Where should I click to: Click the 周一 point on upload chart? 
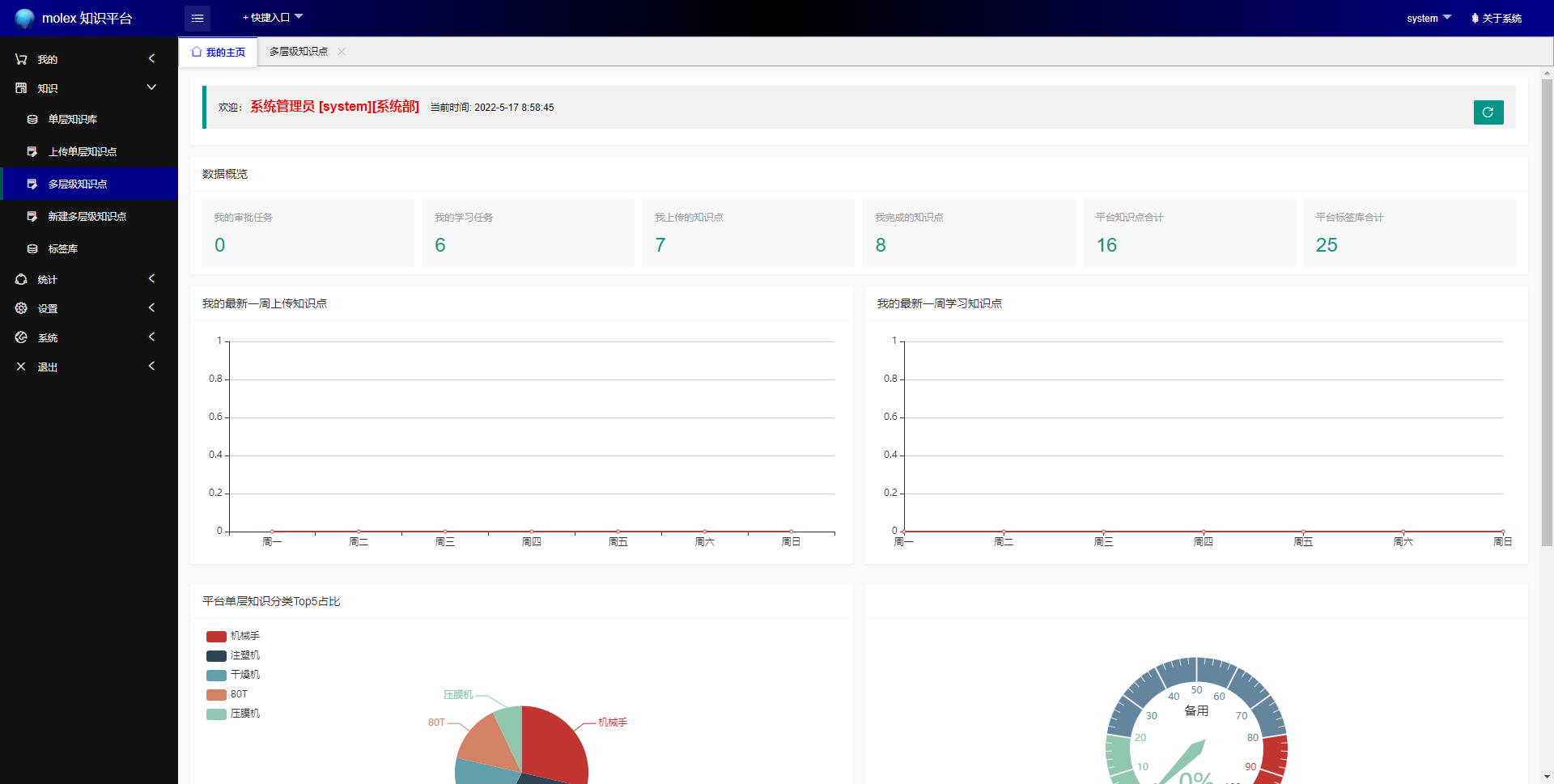pos(272,532)
